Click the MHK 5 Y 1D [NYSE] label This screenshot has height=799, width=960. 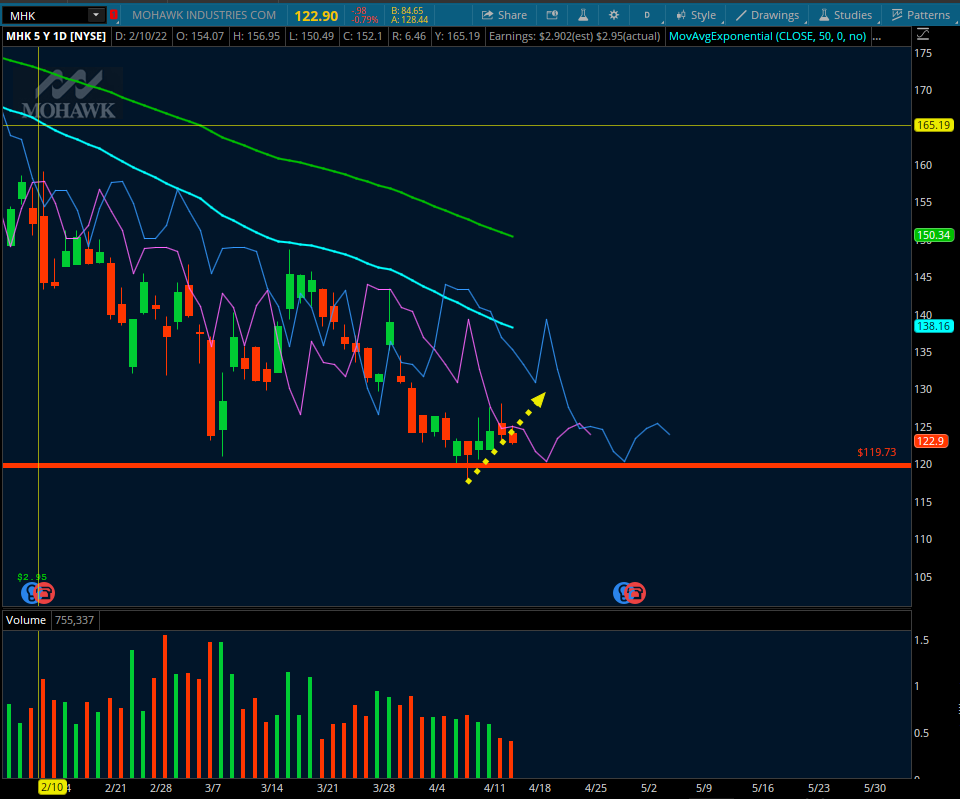tap(56, 36)
